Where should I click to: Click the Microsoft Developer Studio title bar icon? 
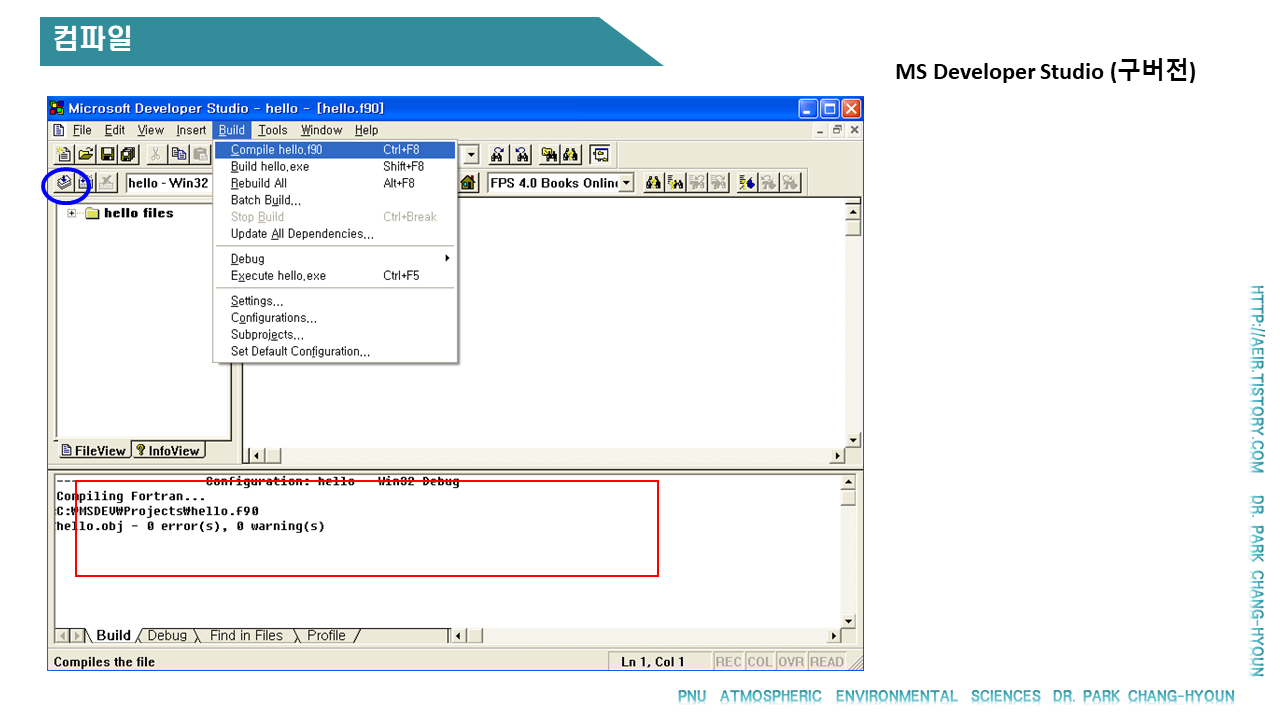(58, 108)
